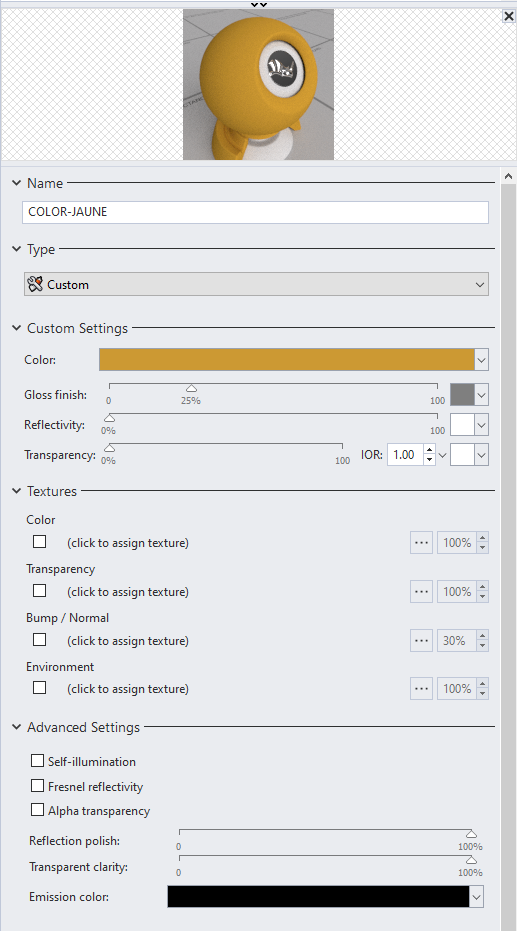Close the material preview with the X icon

[509, 17]
